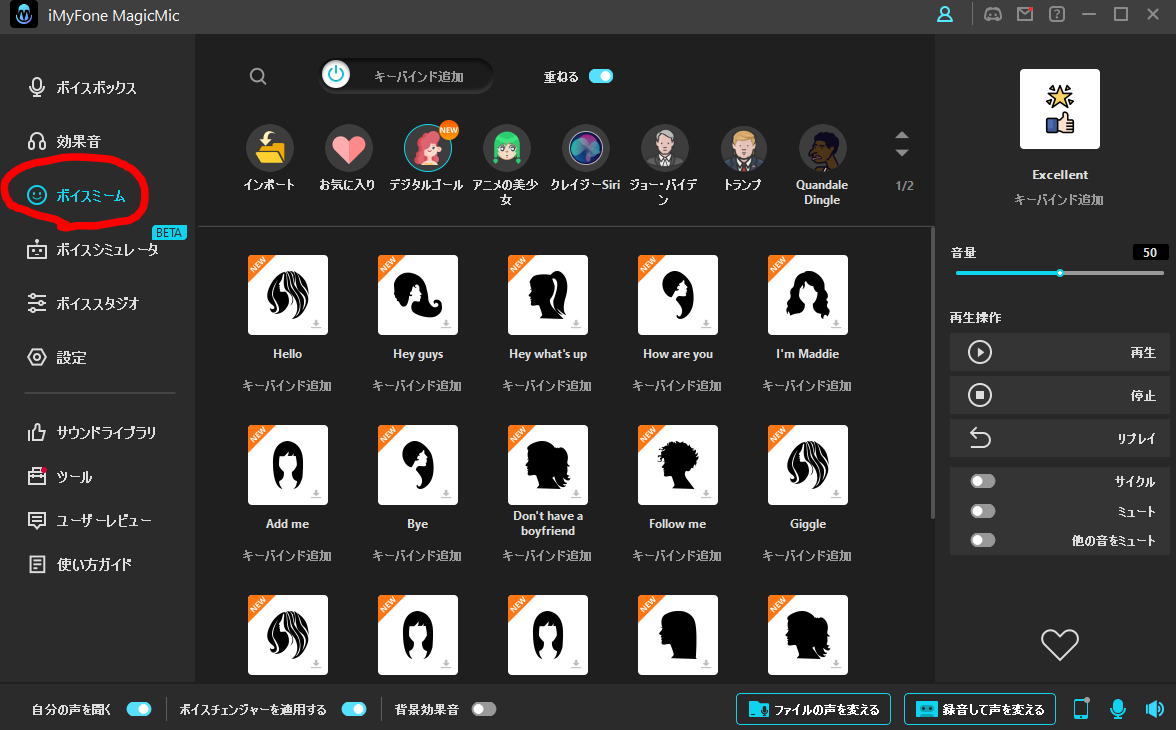The height and width of the screenshot is (730, 1176).
Task: Click the heart favorite icon in right panel
Action: [x=1060, y=644]
